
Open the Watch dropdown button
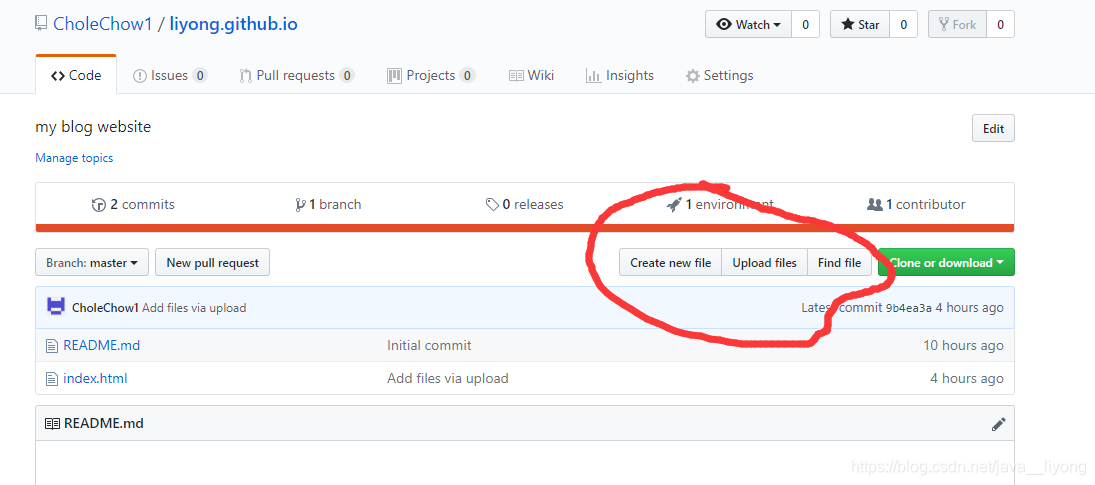748,24
